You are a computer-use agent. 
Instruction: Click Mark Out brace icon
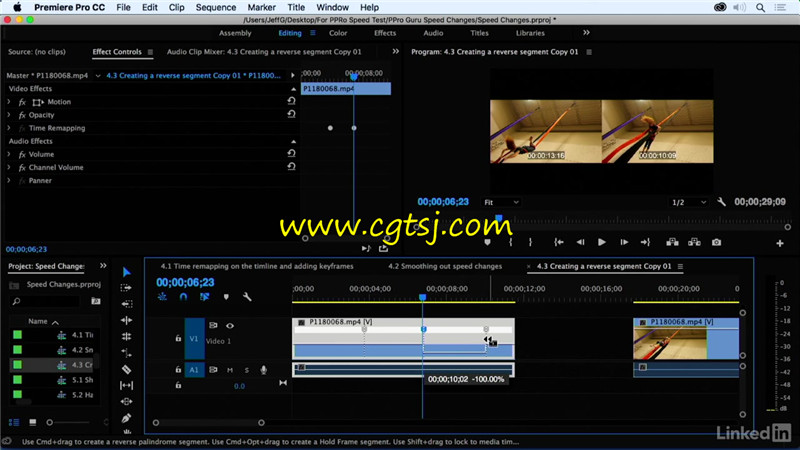pos(530,242)
